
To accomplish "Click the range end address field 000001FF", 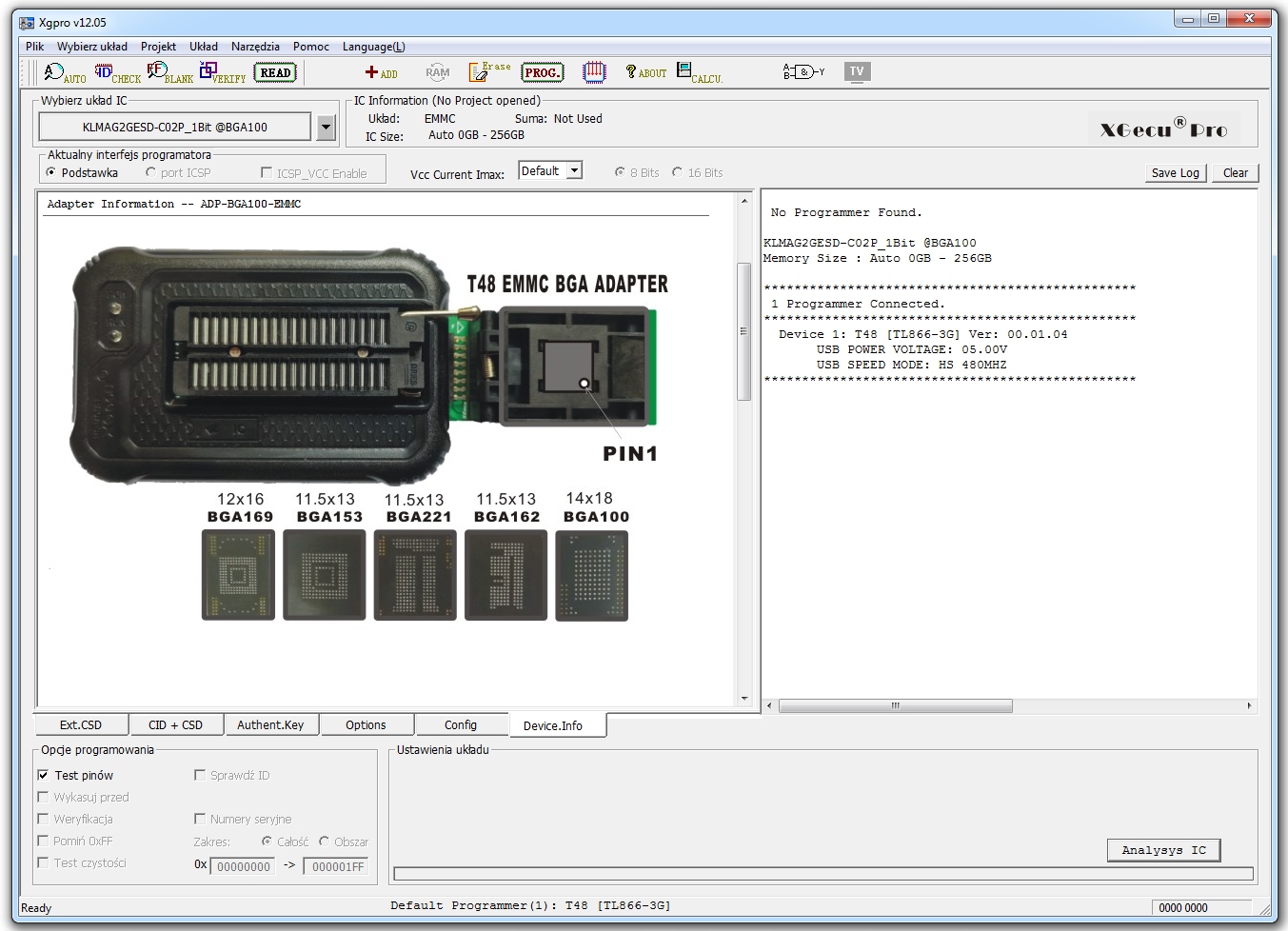I will tap(338, 866).
